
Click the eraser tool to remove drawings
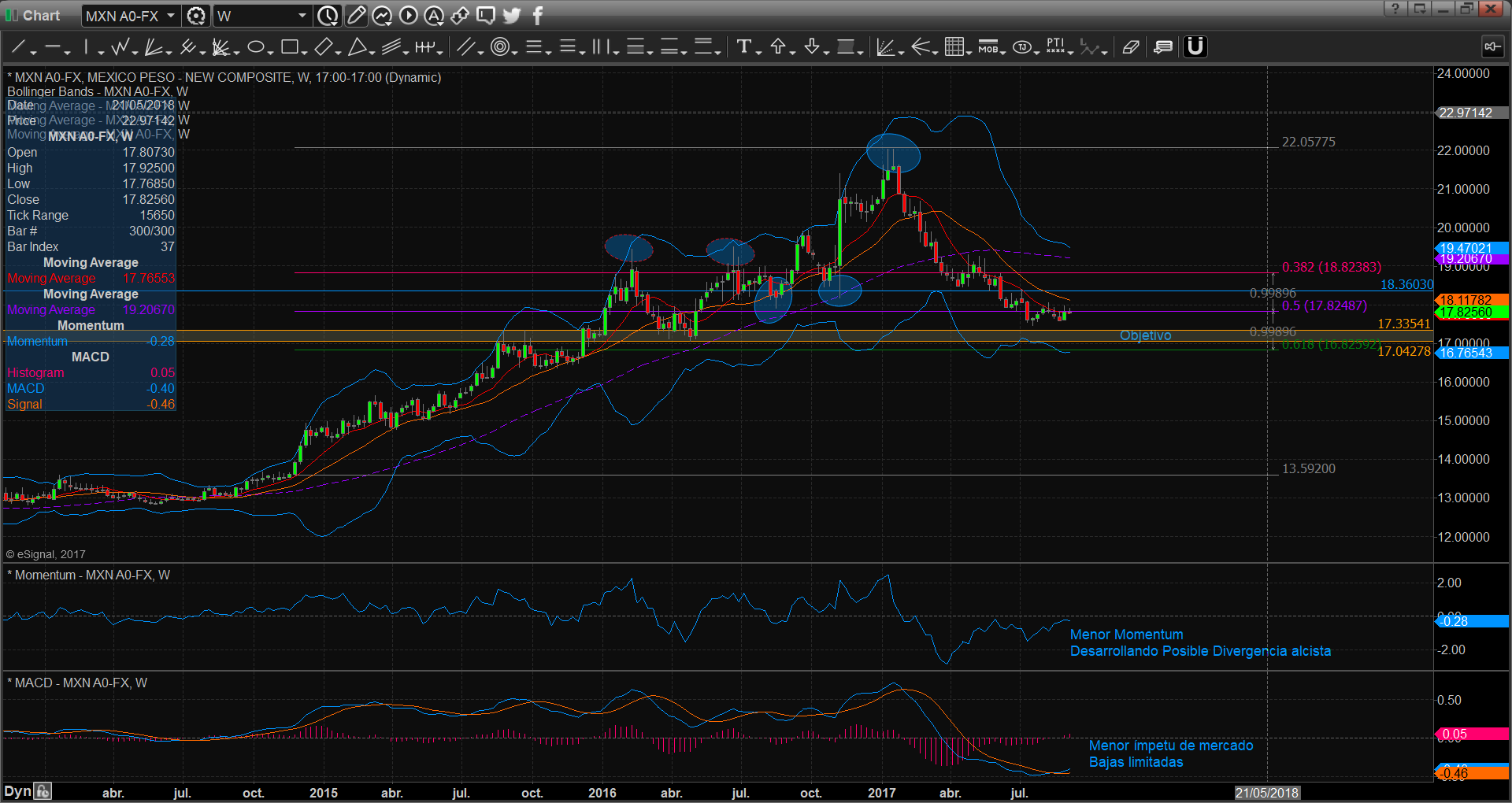[x=1130, y=47]
